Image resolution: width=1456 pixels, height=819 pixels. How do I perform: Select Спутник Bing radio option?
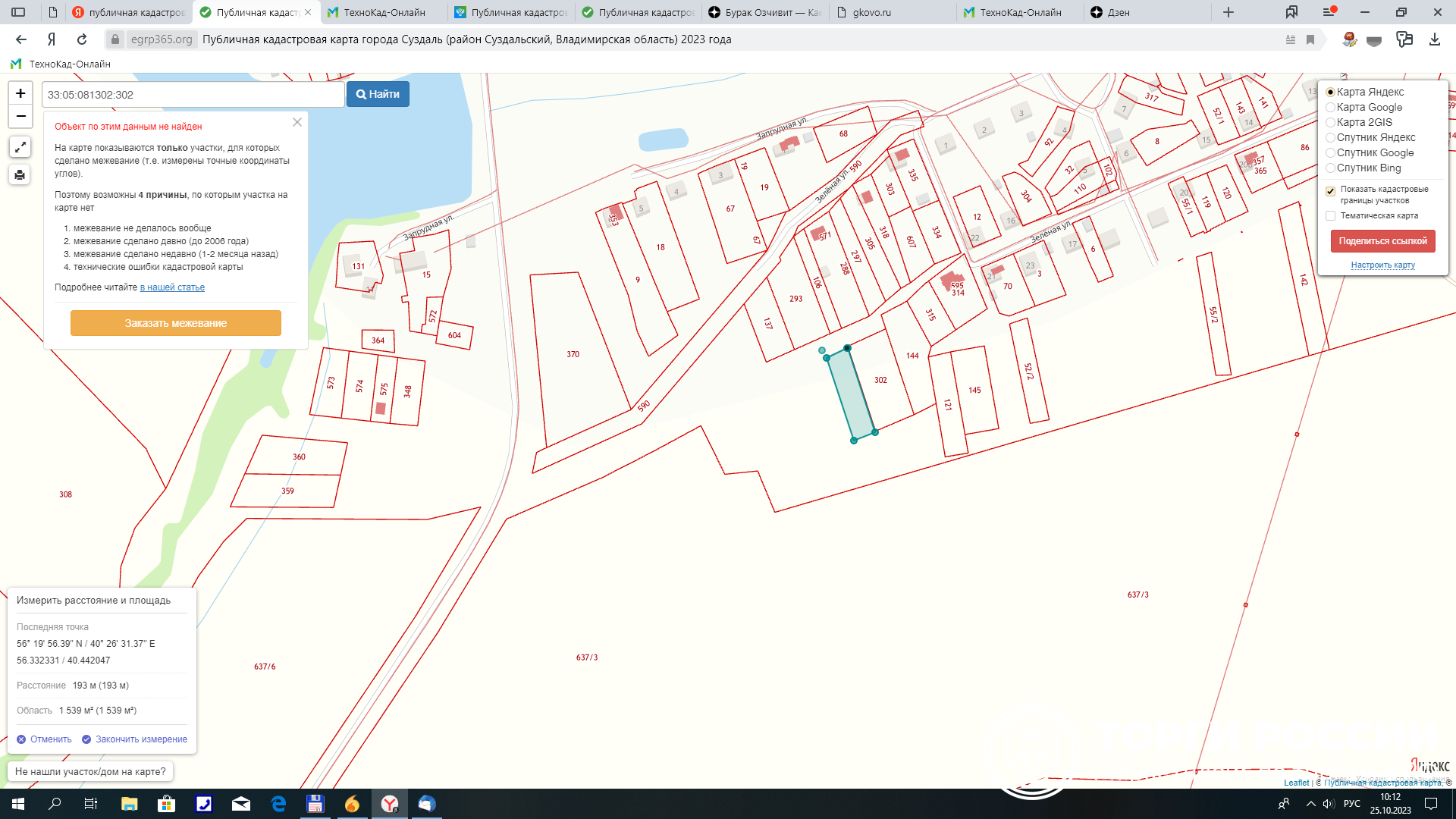(1330, 168)
